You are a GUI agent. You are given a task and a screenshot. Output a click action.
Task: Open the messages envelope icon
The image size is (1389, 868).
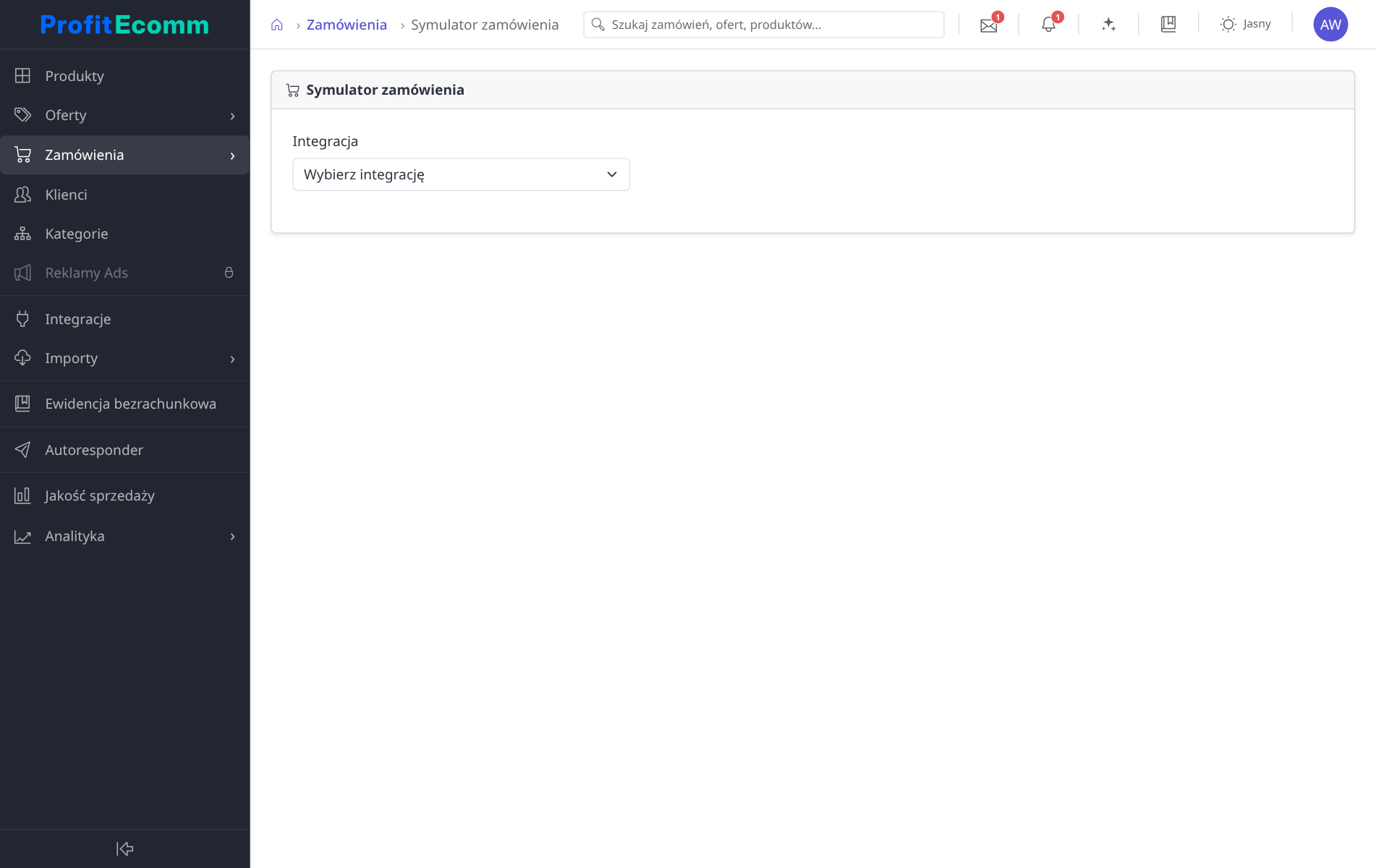coord(988,25)
